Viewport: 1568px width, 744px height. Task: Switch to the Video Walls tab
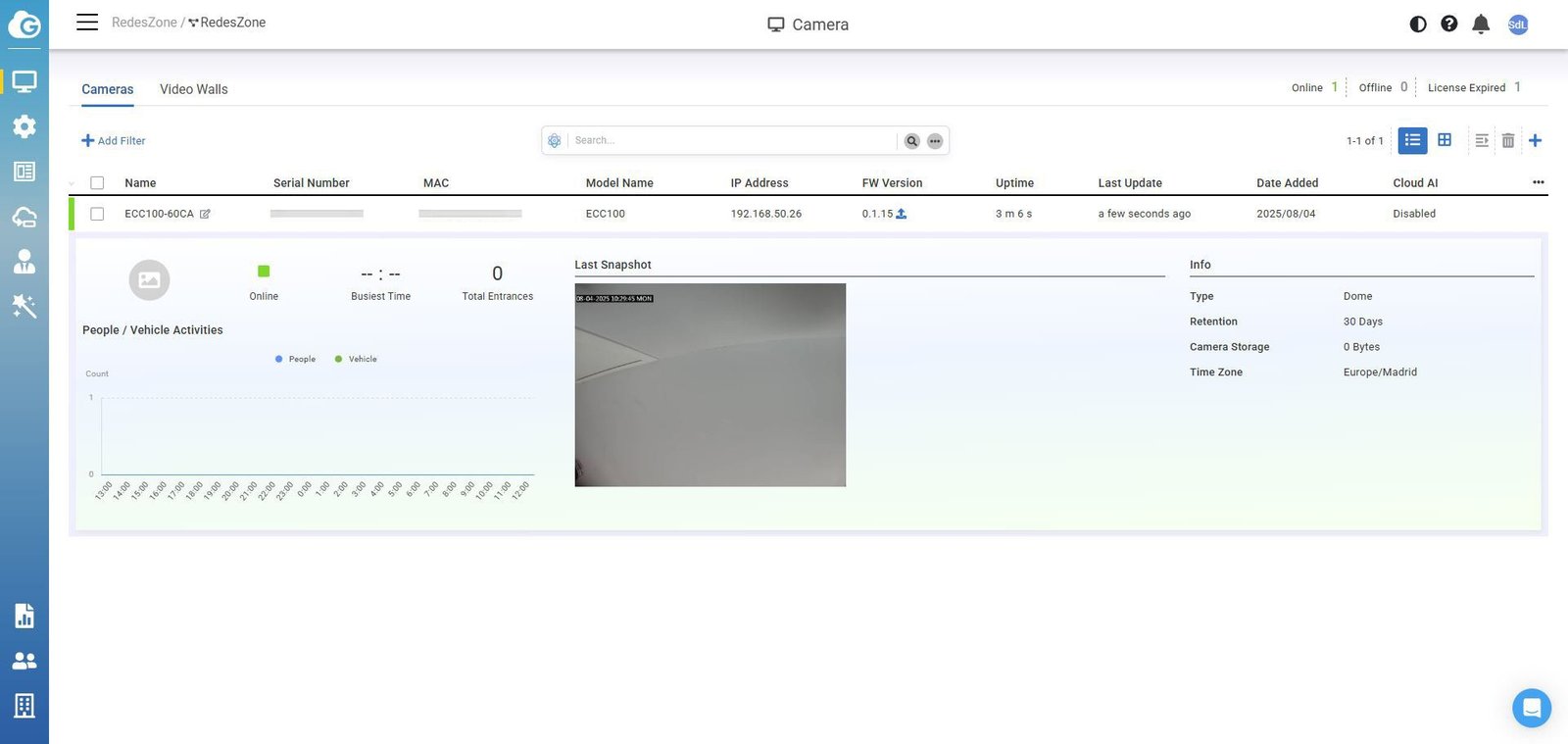(193, 89)
